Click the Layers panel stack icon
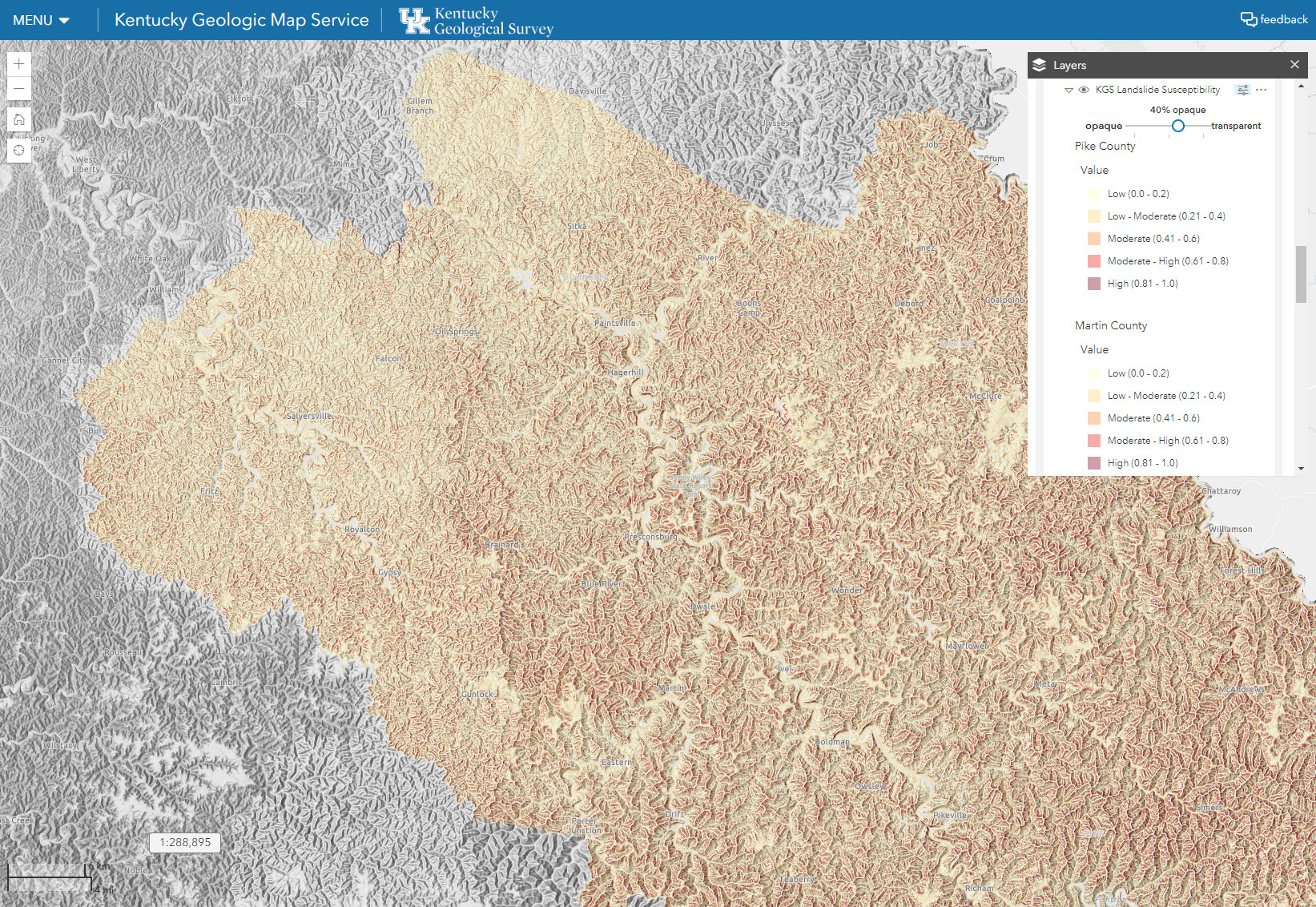The image size is (1316, 907). pos(1040,65)
